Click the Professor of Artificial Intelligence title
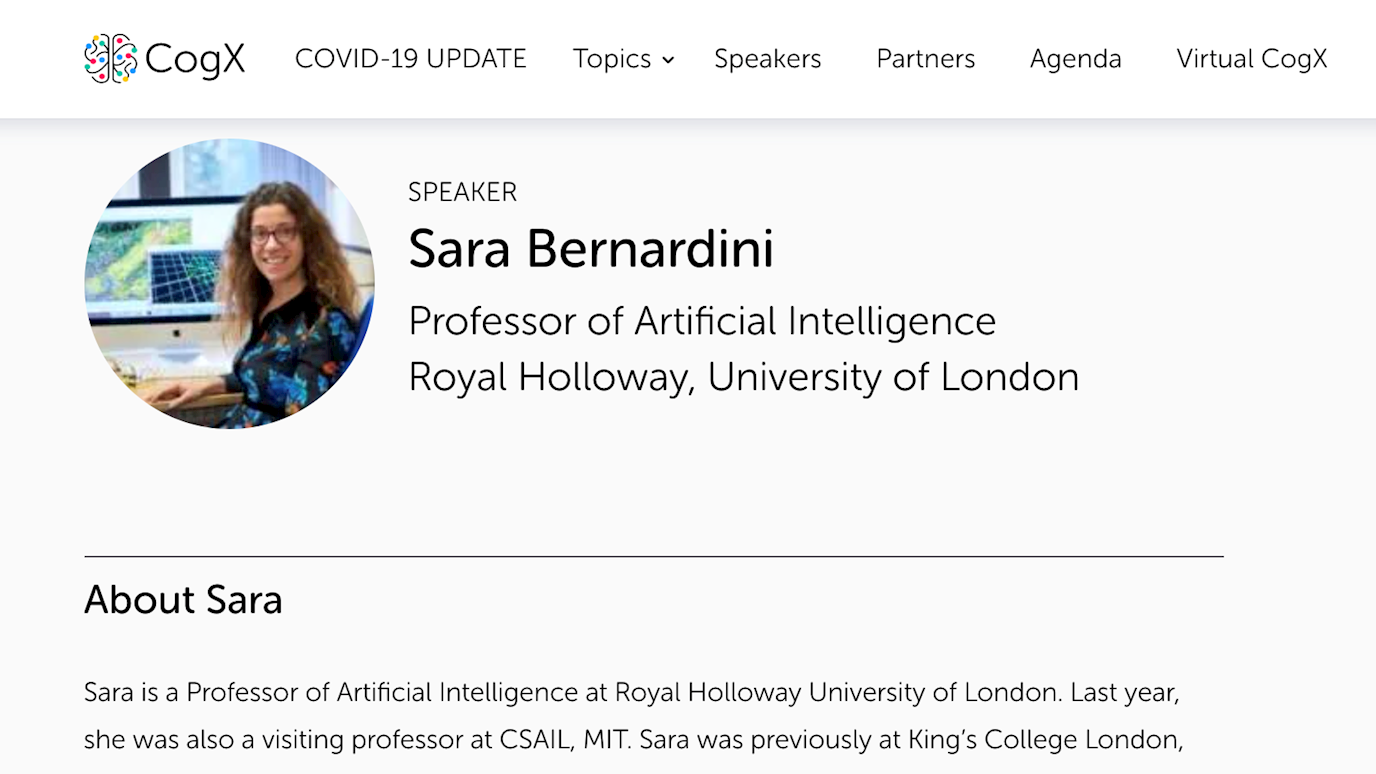The image size is (1376, 774). click(702, 321)
